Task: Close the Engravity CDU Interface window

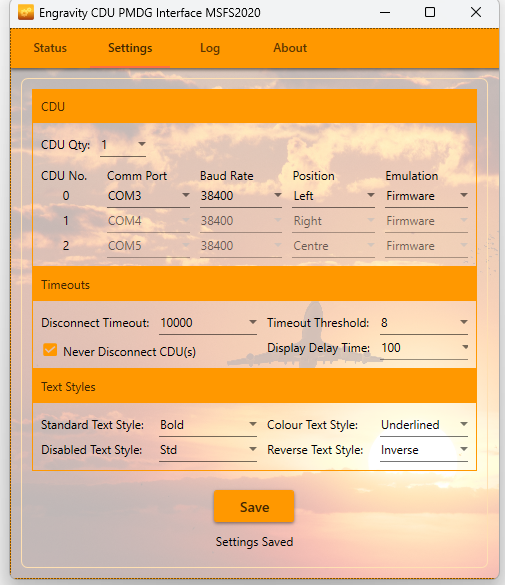Action: pos(476,12)
